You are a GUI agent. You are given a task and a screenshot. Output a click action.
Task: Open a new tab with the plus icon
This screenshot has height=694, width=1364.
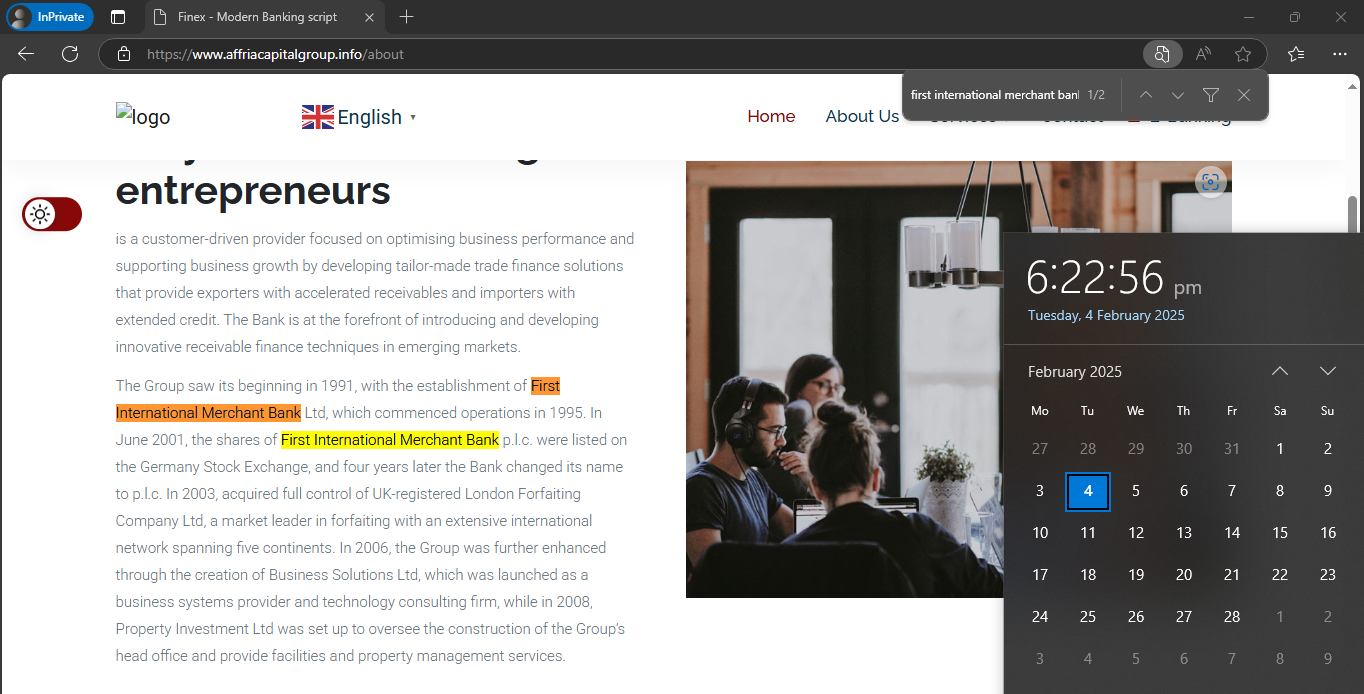tap(406, 17)
